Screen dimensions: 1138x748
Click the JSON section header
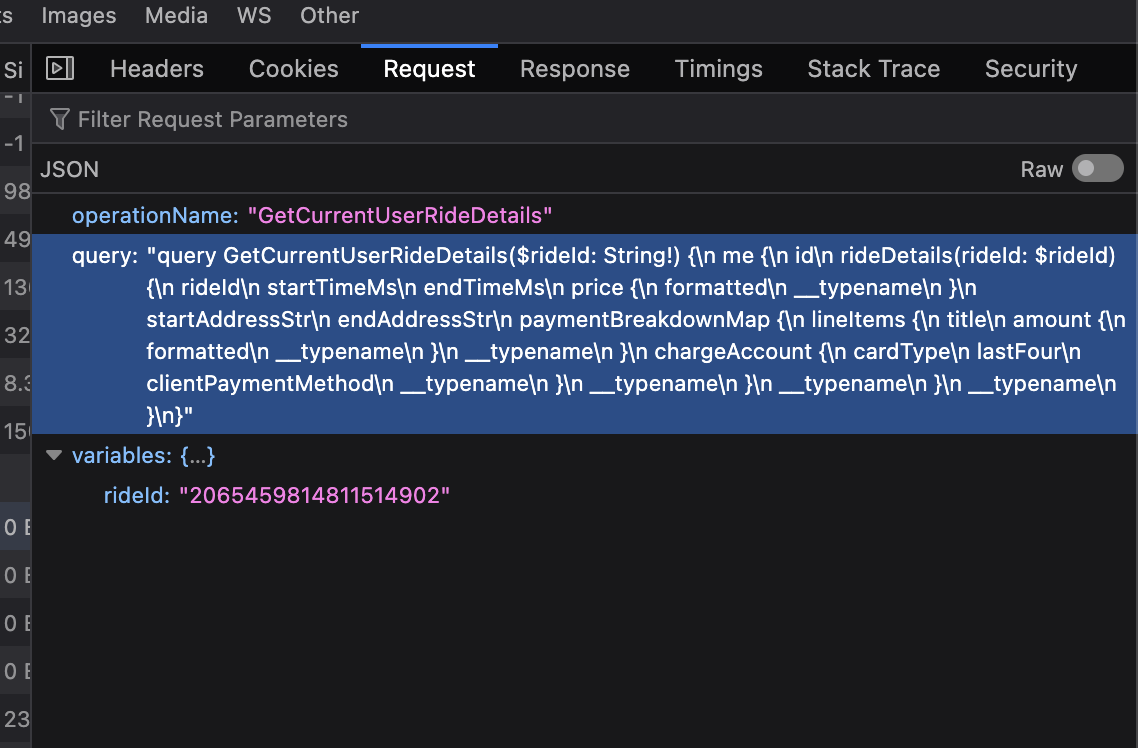pos(70,169)
